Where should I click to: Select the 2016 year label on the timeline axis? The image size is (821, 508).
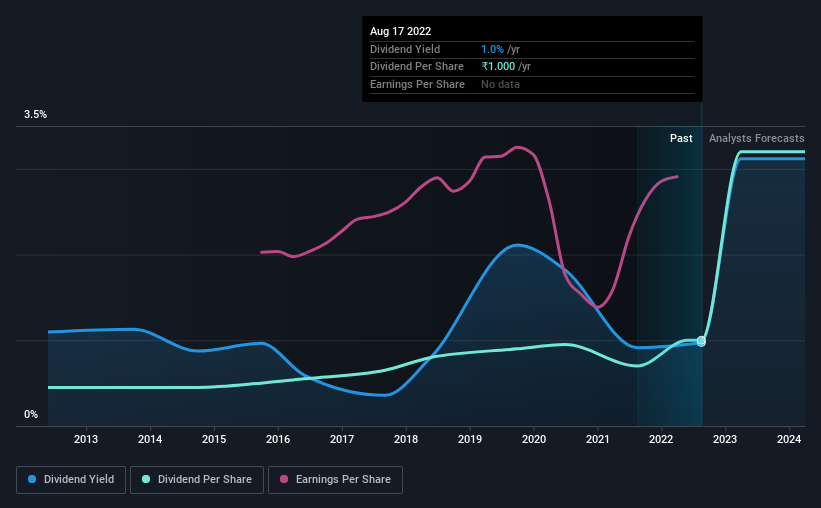tap(278, 439)
